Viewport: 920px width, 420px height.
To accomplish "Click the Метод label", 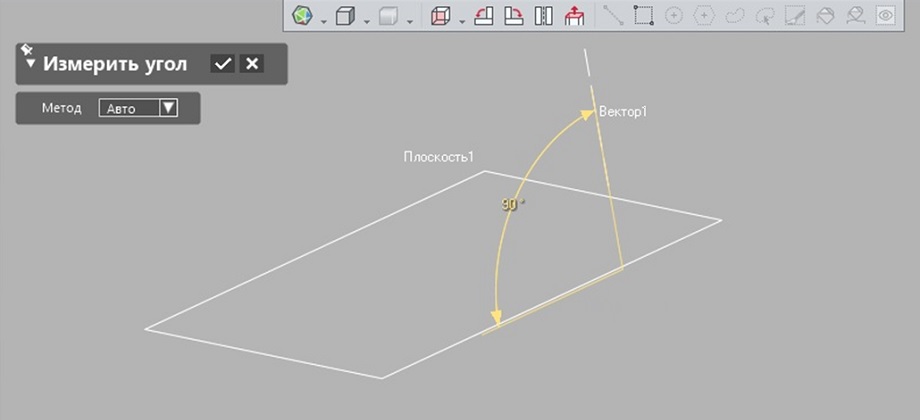I will coord(62,109).
